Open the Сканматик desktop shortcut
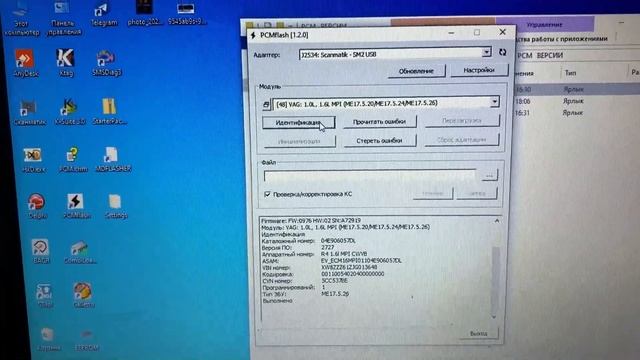The image size is (640, 360). click(x=29, y=111)
